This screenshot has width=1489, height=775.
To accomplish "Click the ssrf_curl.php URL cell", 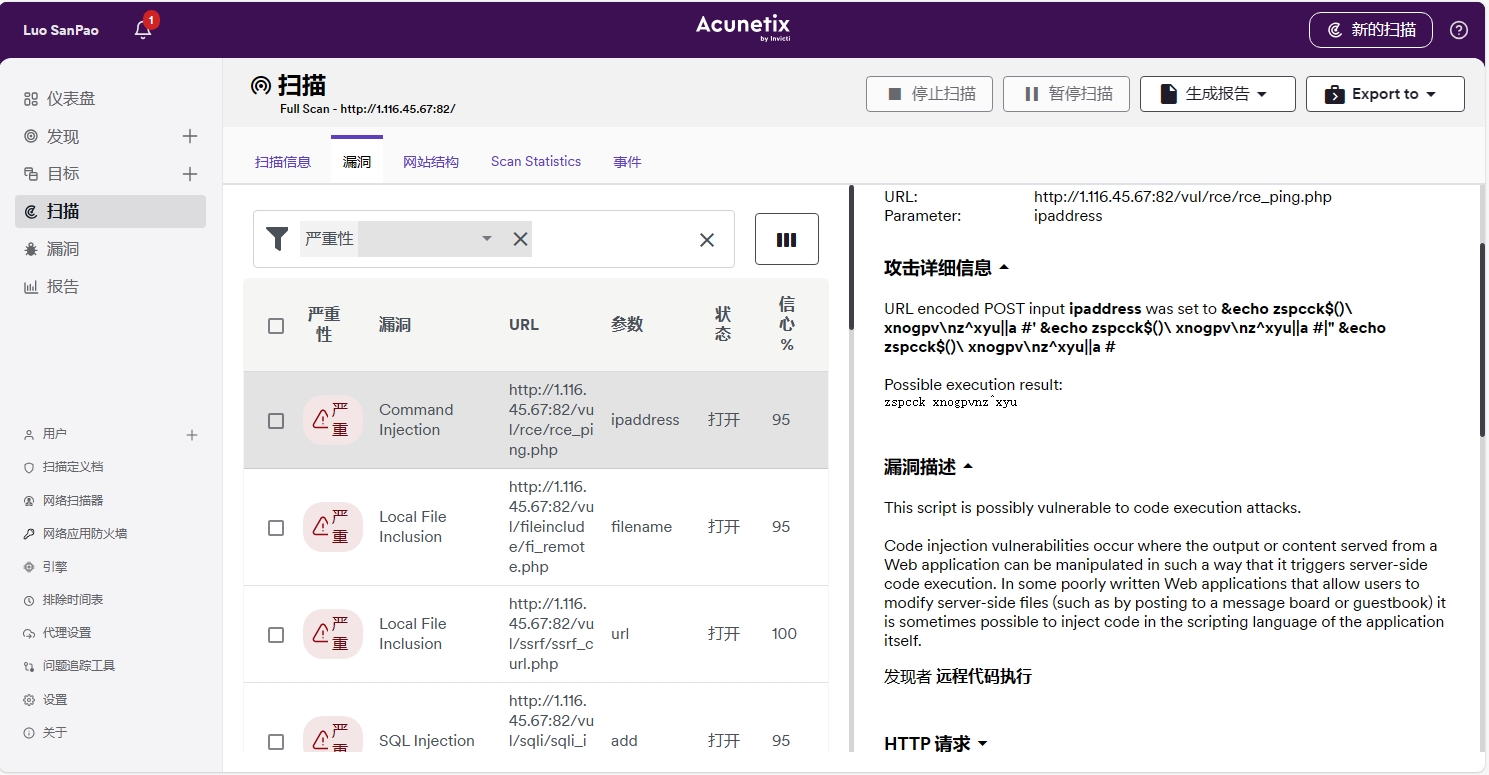I will tap(551, 634).
